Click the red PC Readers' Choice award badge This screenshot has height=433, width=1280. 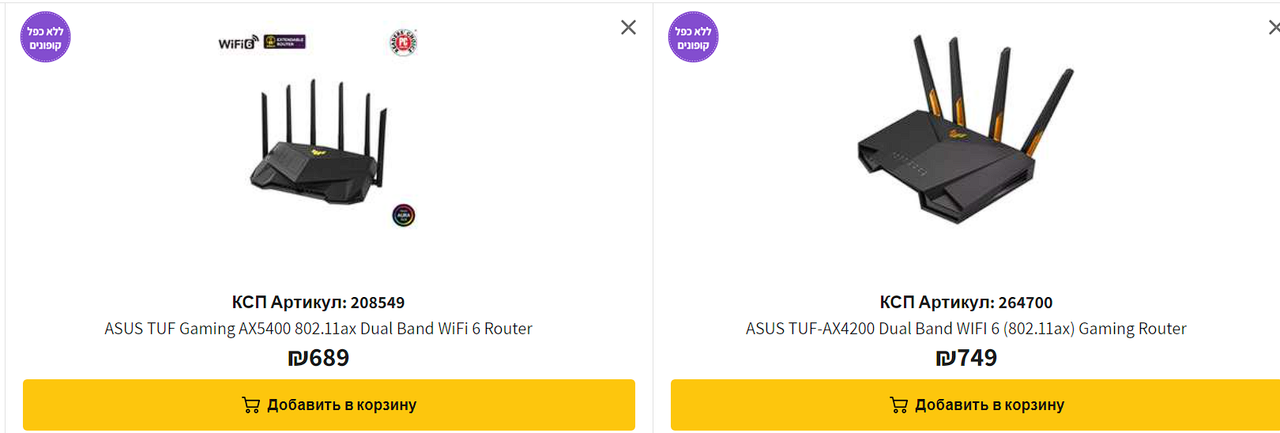click(x=402, y=42)
